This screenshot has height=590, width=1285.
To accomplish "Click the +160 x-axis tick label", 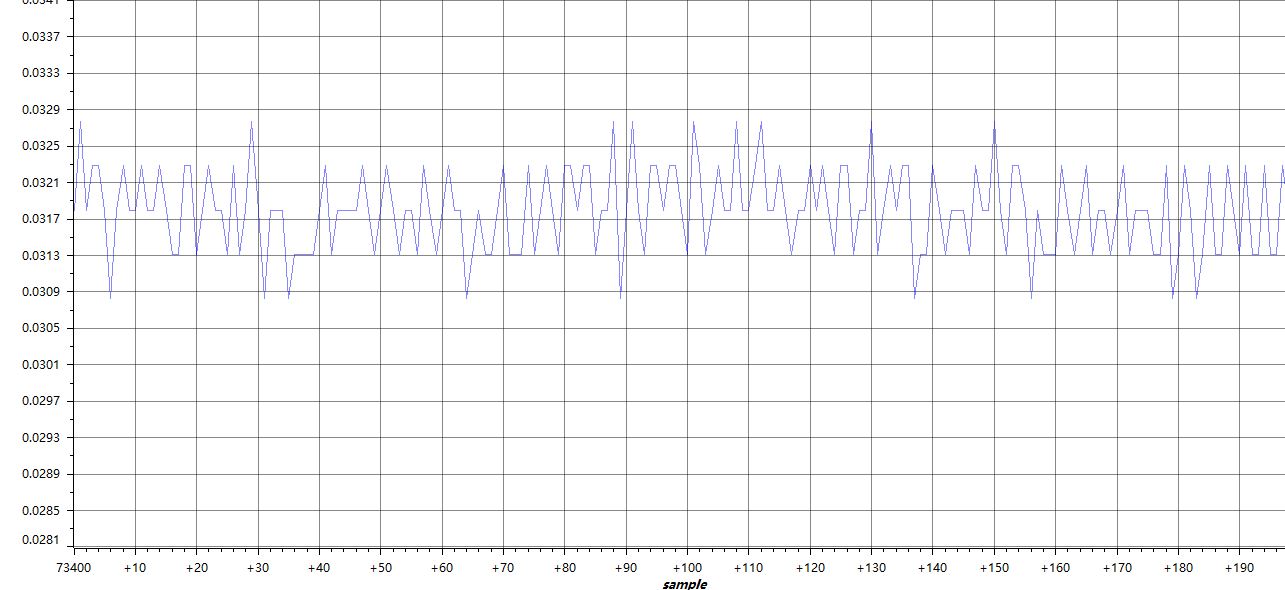I will pos(1055,567).
